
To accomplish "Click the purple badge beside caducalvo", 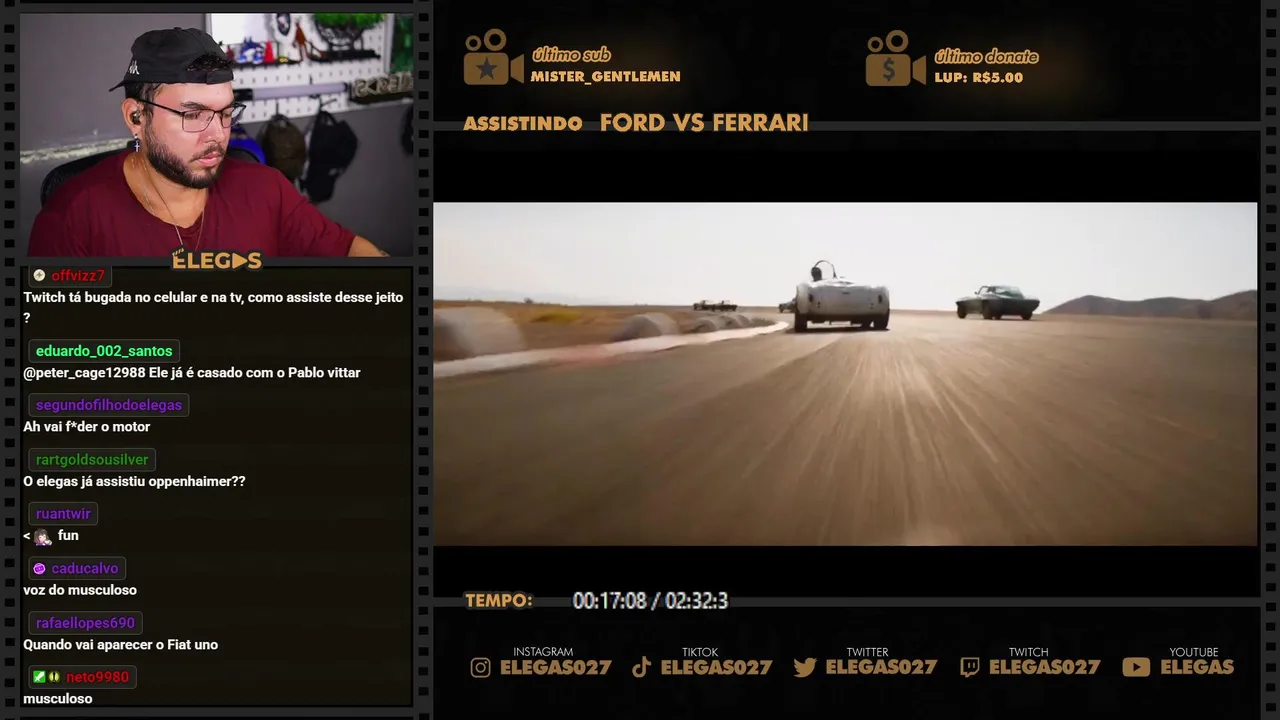I will [39, 568].
